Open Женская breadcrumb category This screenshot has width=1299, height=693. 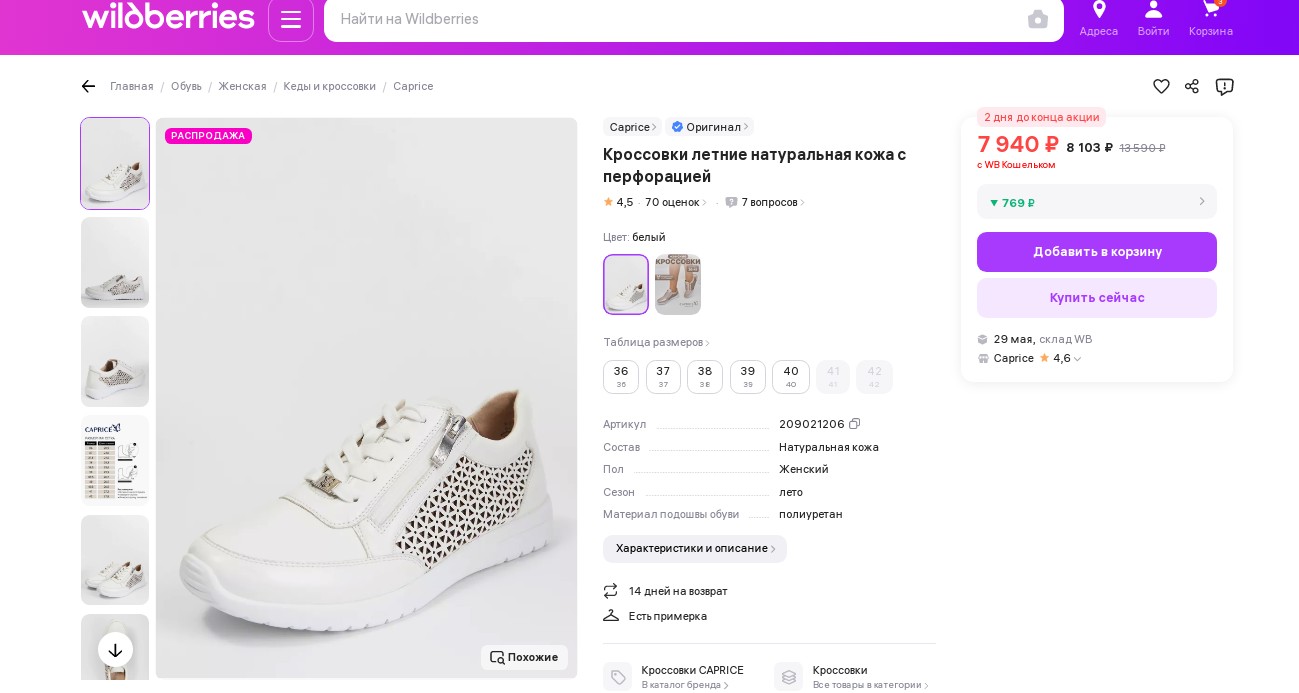[x=242, y=87]
